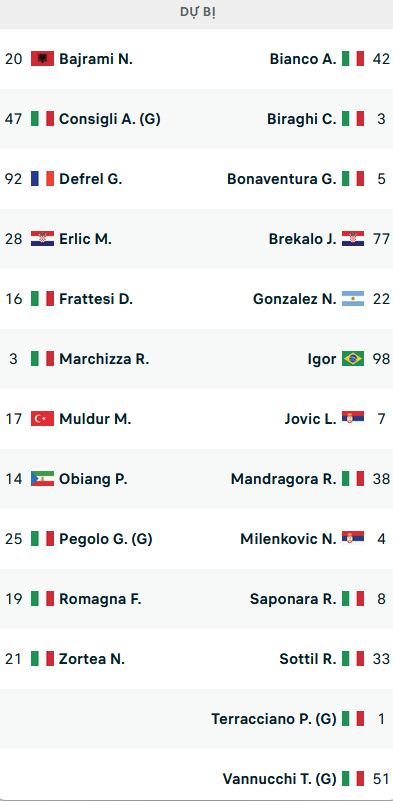Open player Frattesi D.
Image resolution: width=393 pixels, height=801 pixels.
point(96,299)
